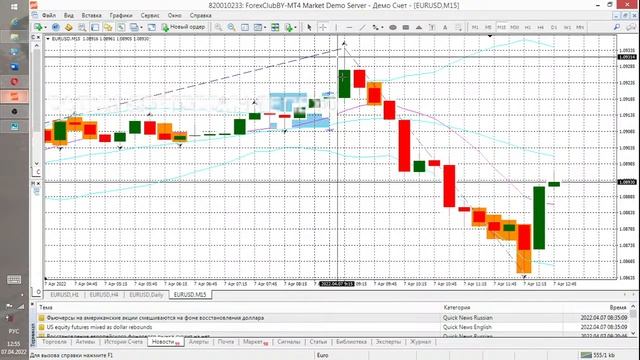
Task: Open the Алерты terminal tab
Action: [199, 342]
